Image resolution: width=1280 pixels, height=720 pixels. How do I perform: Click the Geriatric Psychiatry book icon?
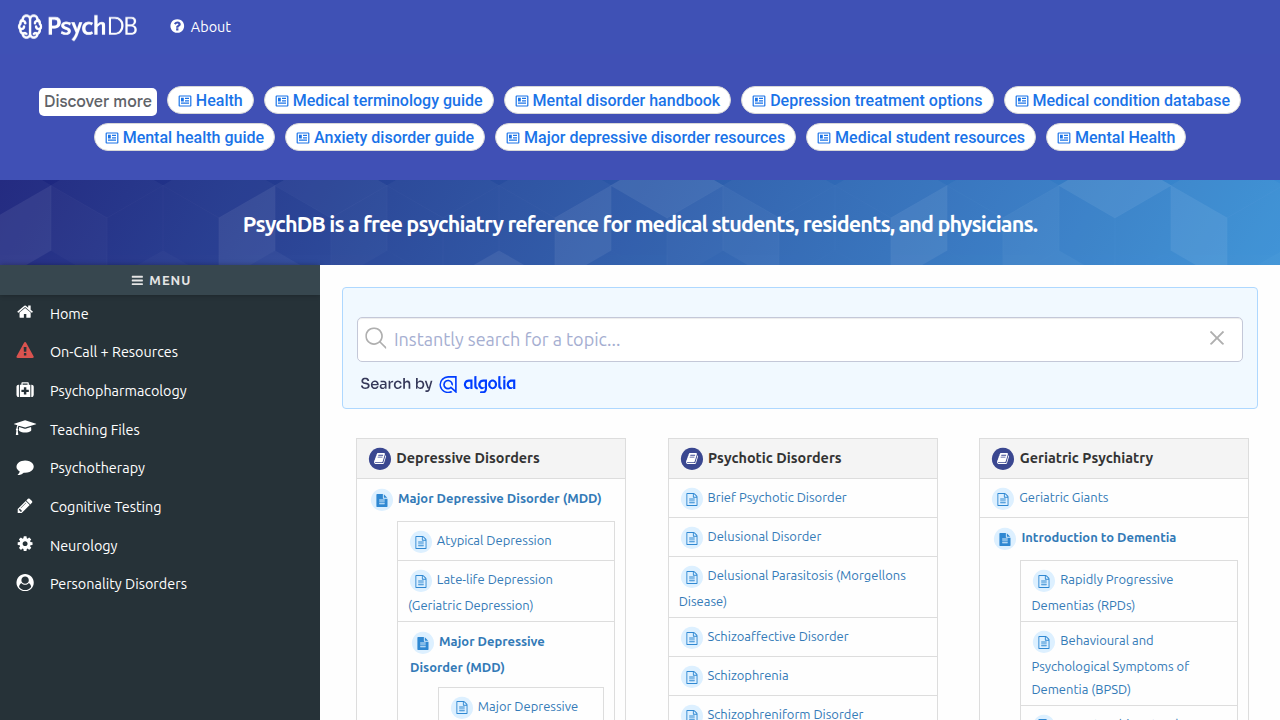[1003, 458]
